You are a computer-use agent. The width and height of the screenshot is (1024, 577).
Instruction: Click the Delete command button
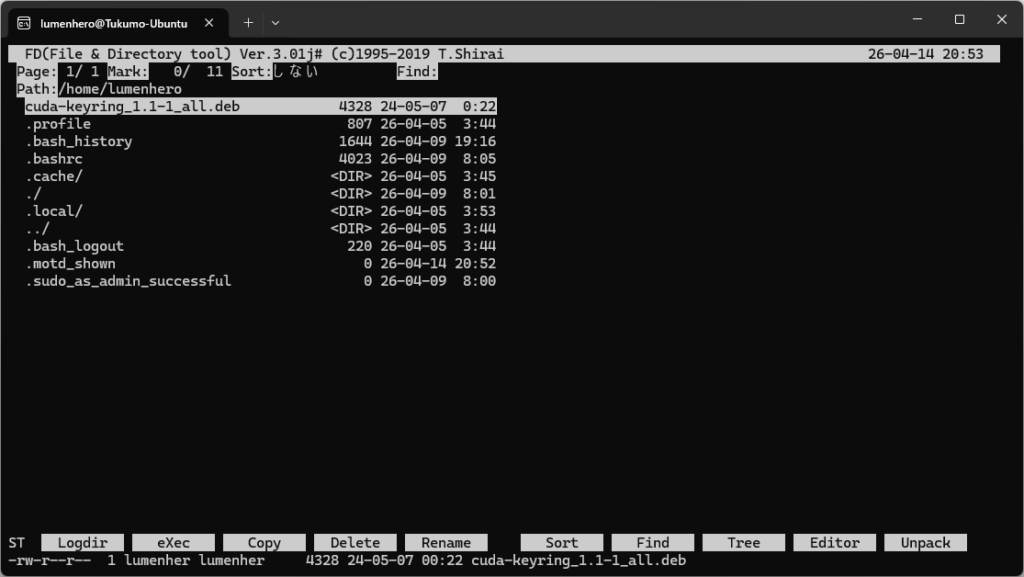click(355, 543)
